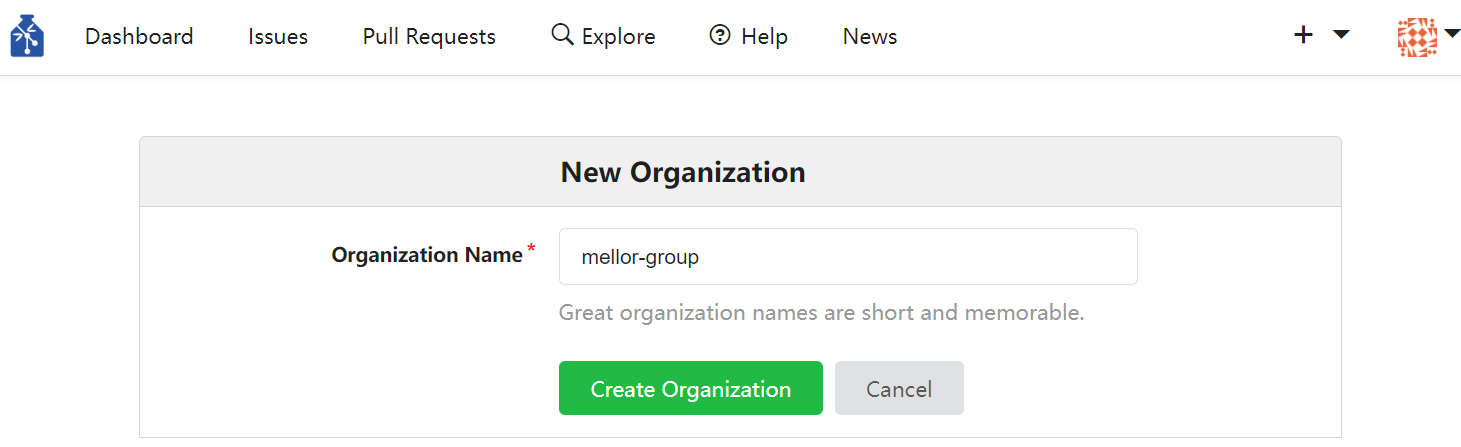The width and height of the screenshot is (1461, 447).
Task: Open the user avatar menu
Action: click(x=1417, y=37)
